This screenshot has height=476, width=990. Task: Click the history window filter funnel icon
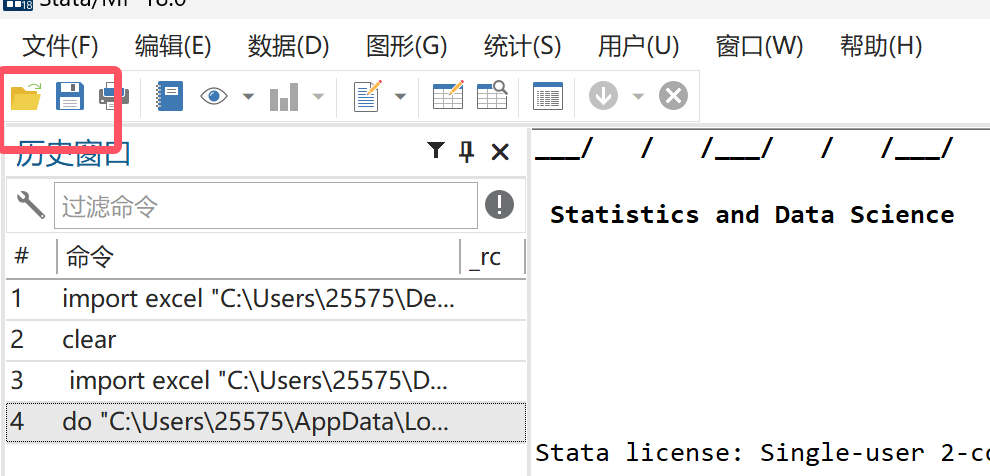click(436, 150)
